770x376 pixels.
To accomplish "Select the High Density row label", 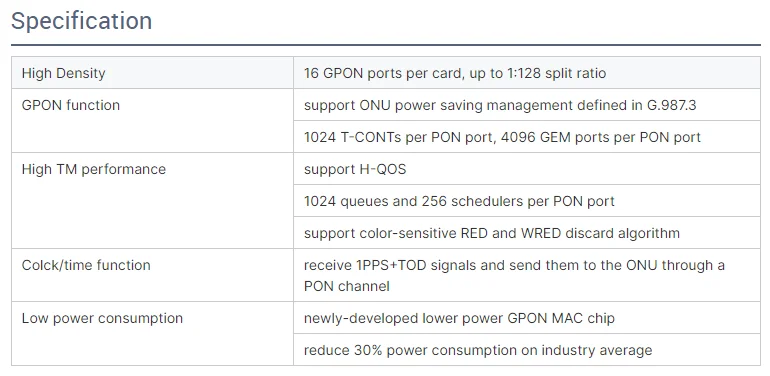I will [63, 73].
